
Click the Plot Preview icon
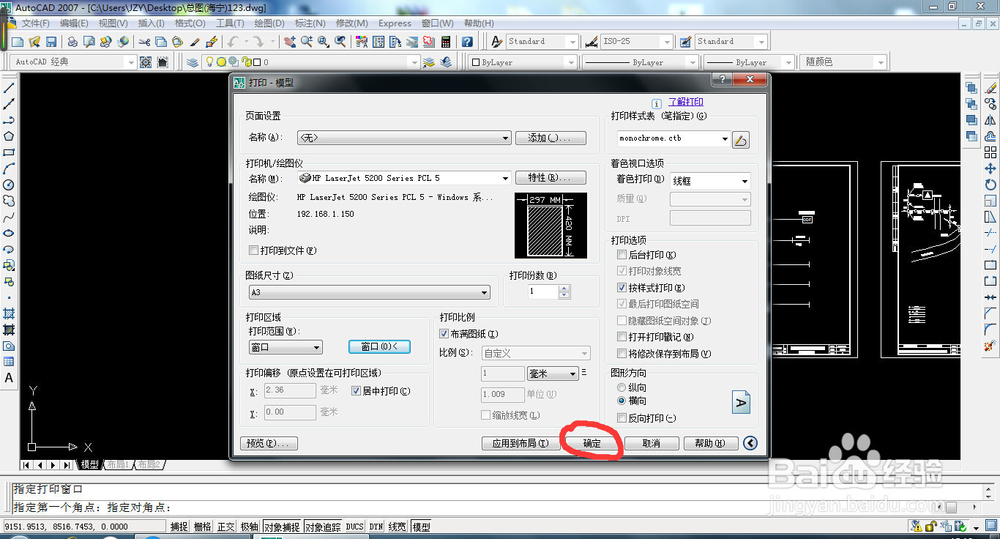pyautogui.click(x=89, y=42)
